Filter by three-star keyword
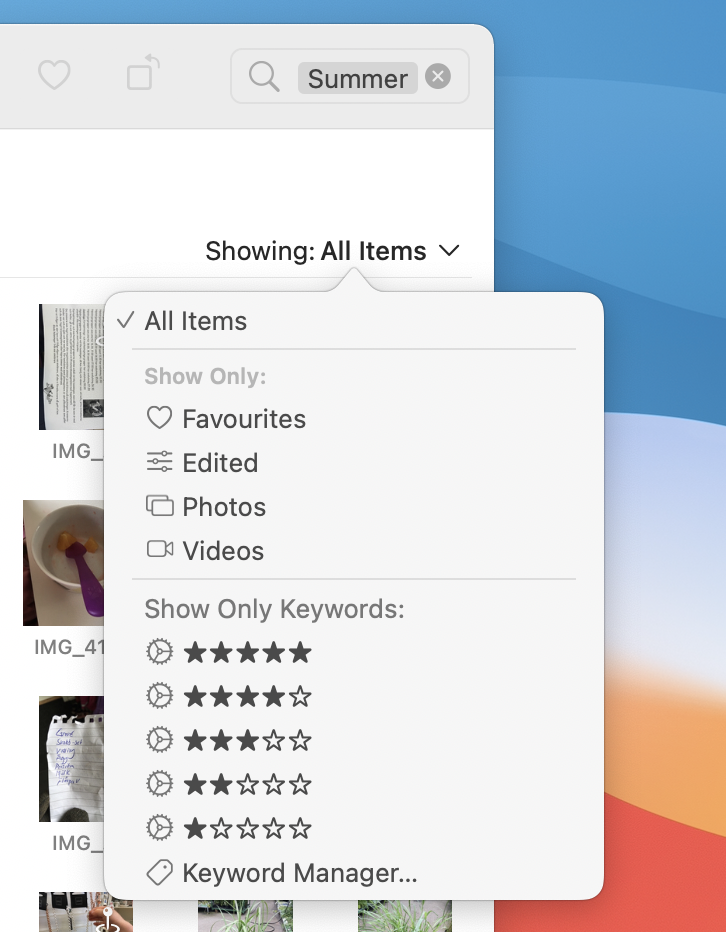Screen dimensions: 726x932 (354, 740)
